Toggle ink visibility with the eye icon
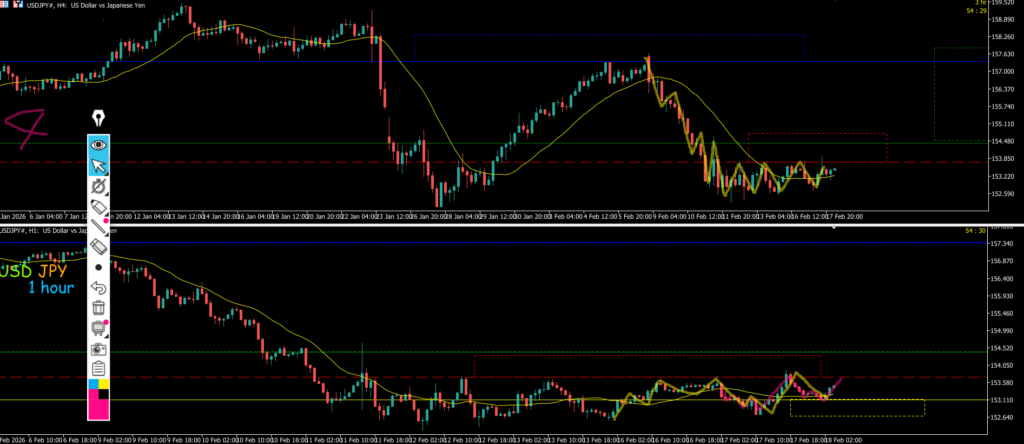 pyautogui.click(x=99, y=145)
